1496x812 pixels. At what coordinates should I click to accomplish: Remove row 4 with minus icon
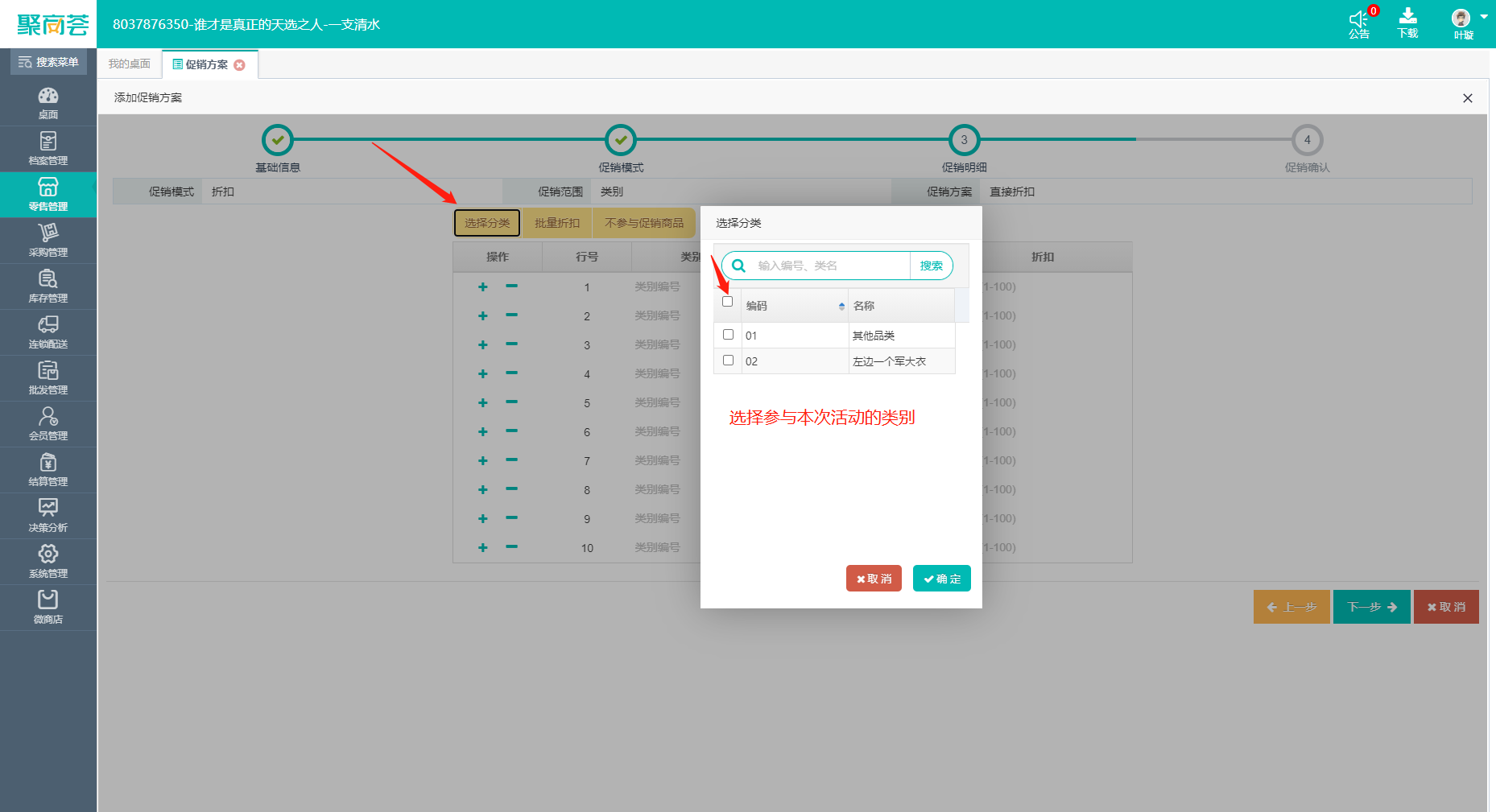(511, 373)
